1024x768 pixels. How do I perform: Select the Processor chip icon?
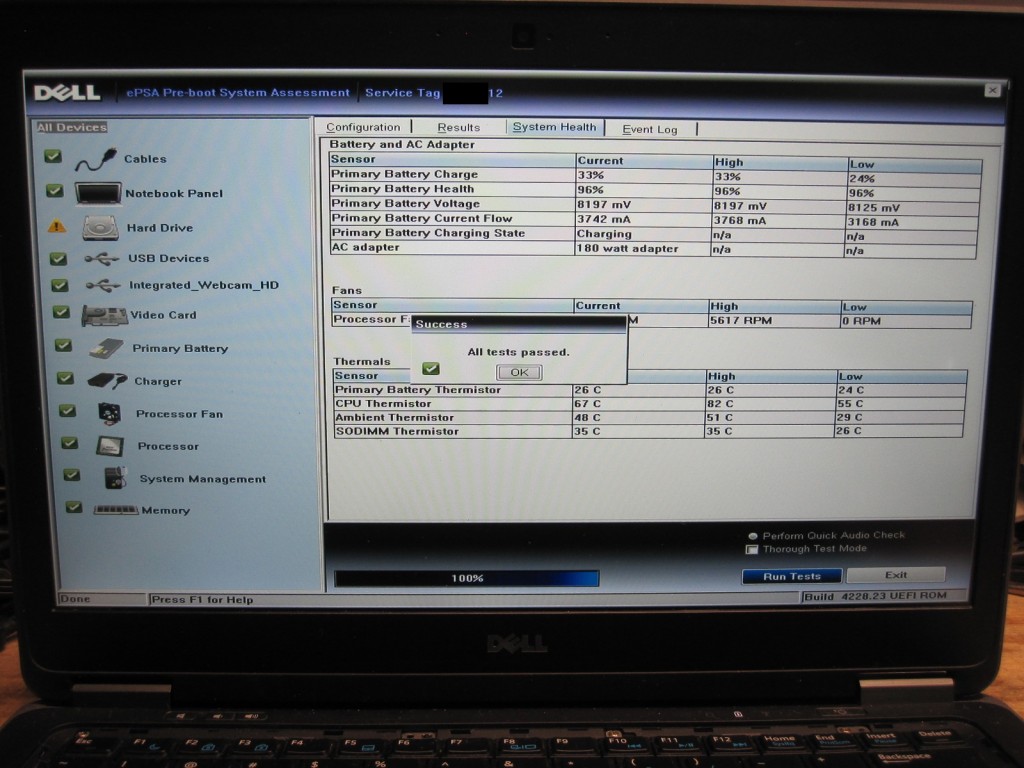coord(110,446)
